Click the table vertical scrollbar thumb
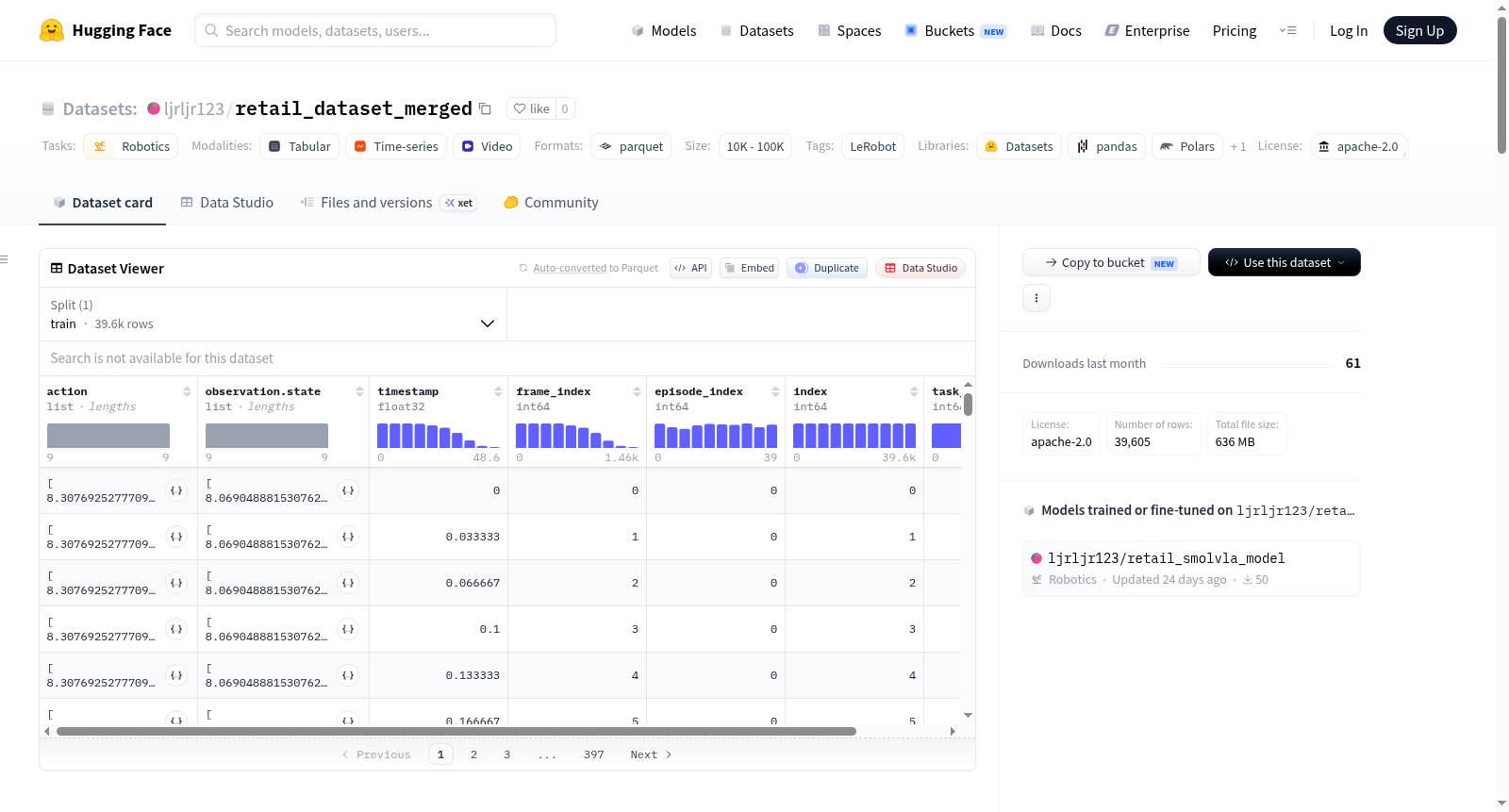Screen dimensions: 1509x812 tap(968, 405)
